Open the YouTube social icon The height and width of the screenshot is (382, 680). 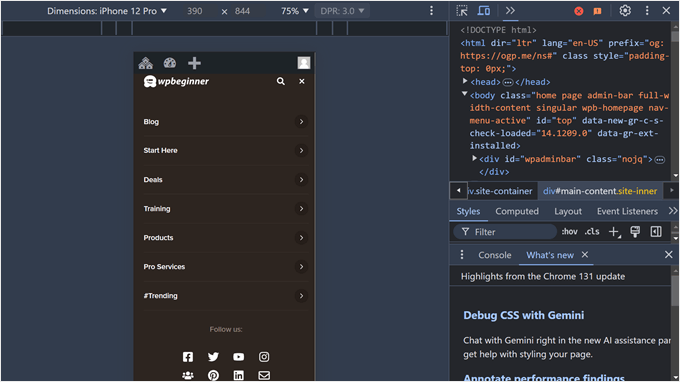click(x=239, y=357)
